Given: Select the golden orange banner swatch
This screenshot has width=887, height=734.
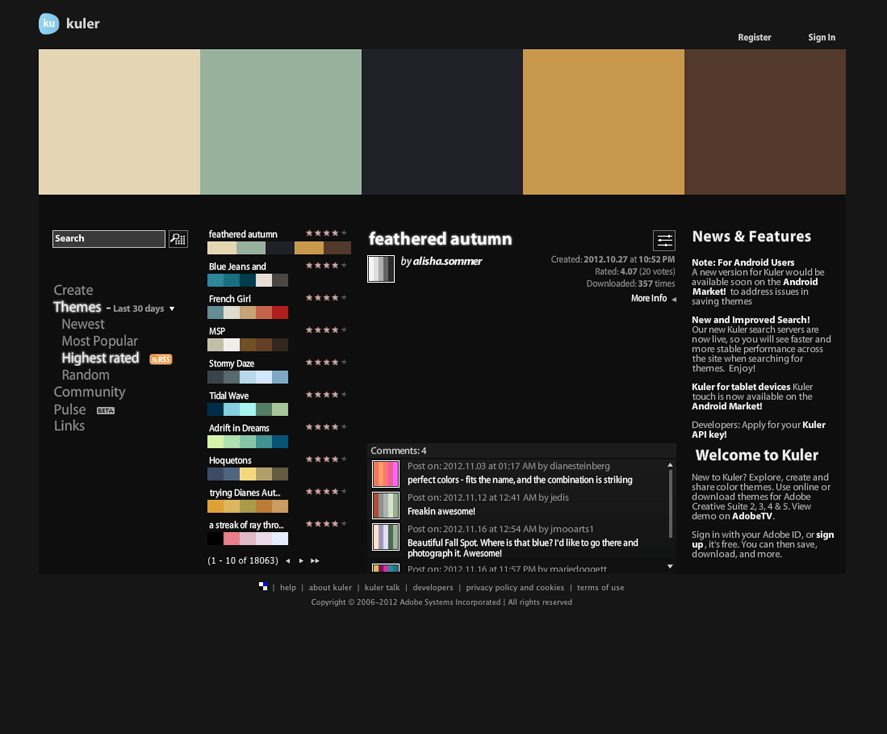Looking at the screenshot, I should 604,122.
